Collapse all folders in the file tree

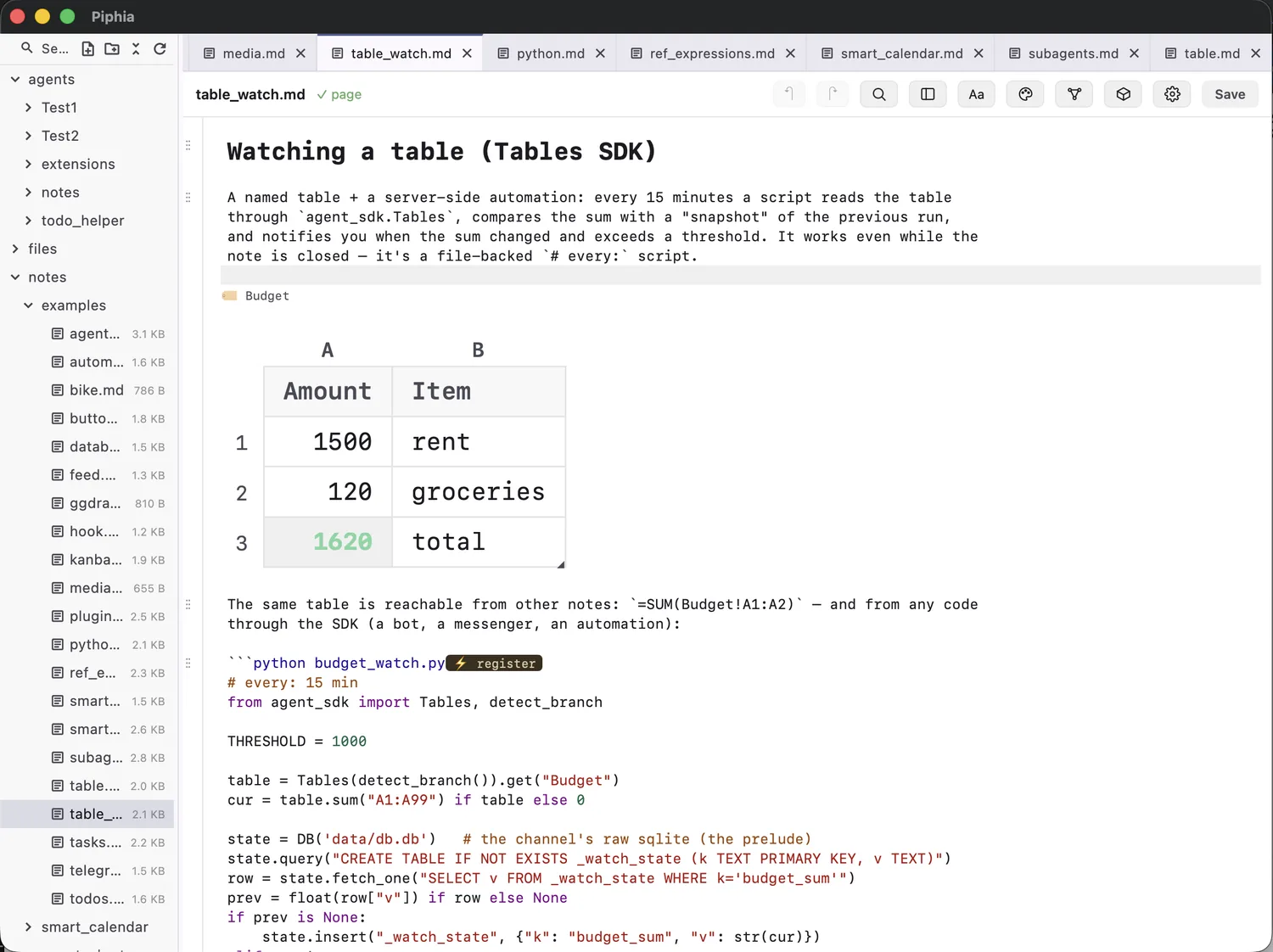pyautogui.click(x=136, y=48)
